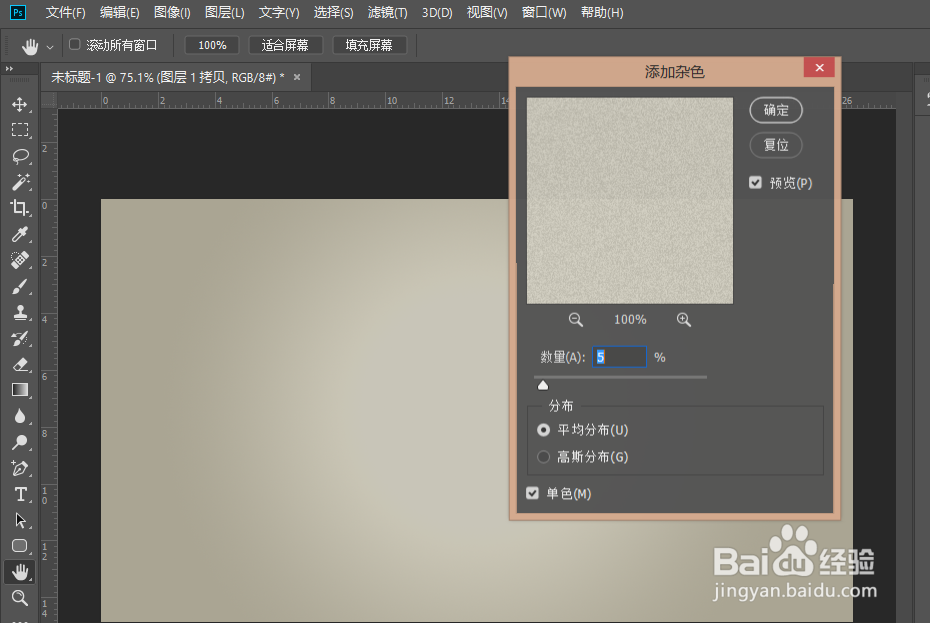930x623 pixels.
Task: Select the 高斯分布 radio button
Action: (x=543, y=456)
